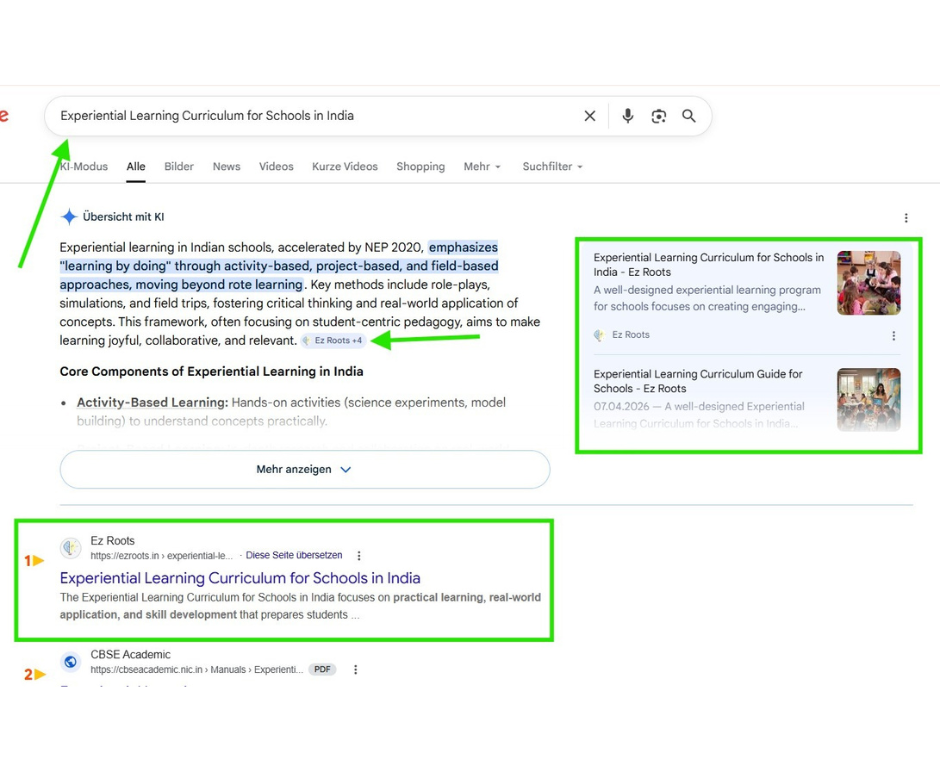
Task: Click the Ez Roots site name in result
Action: [113, 541]
